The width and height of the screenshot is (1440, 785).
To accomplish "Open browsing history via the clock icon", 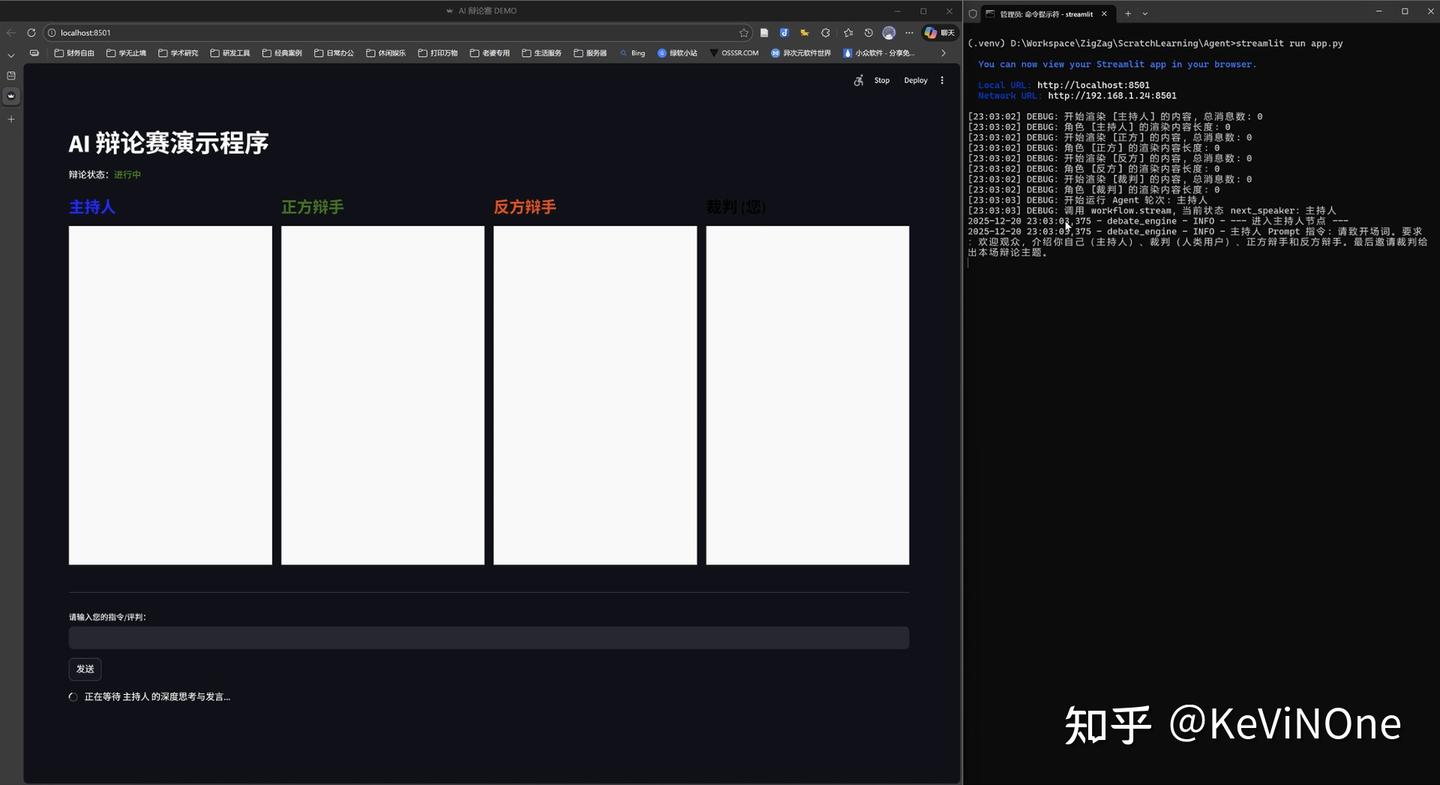I will pos(869,32).
